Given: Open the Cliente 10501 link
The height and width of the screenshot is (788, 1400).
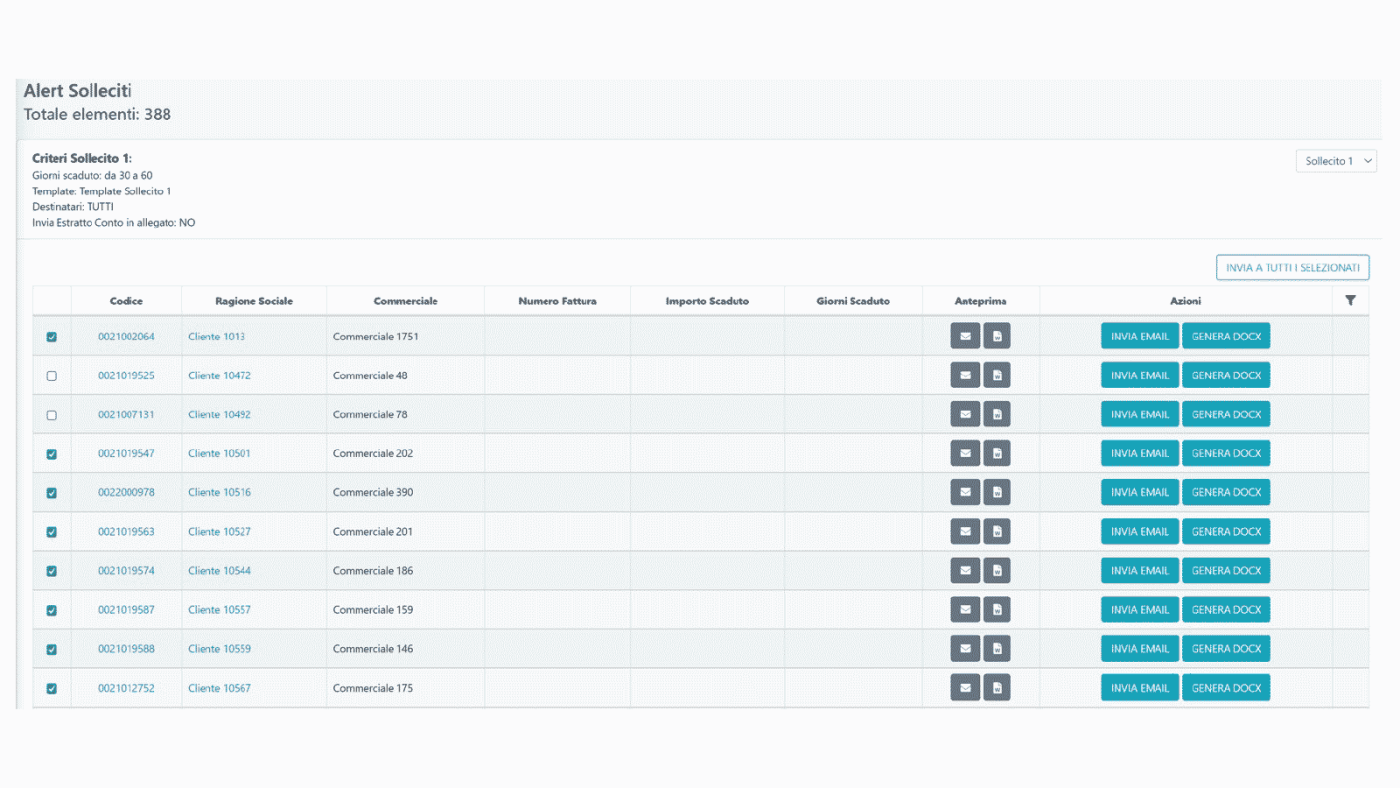Looking at the screenshot, I should tap(219, 453).
